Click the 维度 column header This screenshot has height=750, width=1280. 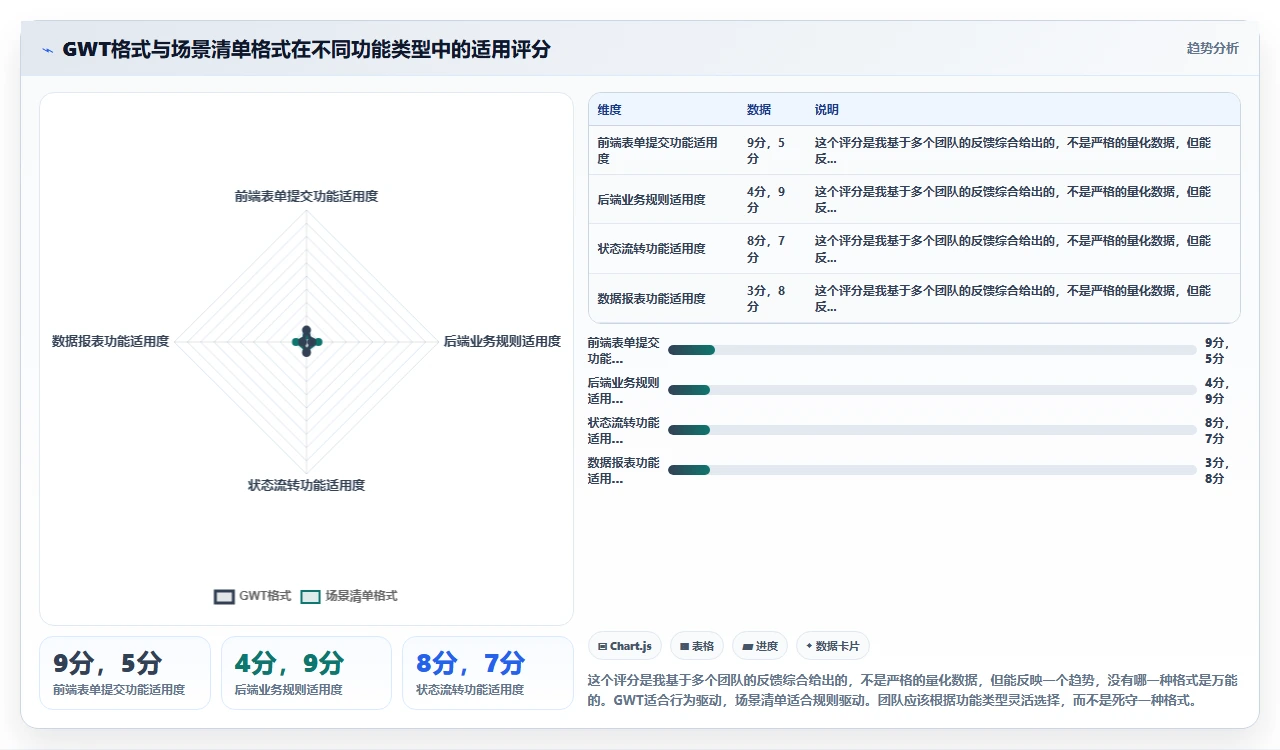[x=609, y=110]
